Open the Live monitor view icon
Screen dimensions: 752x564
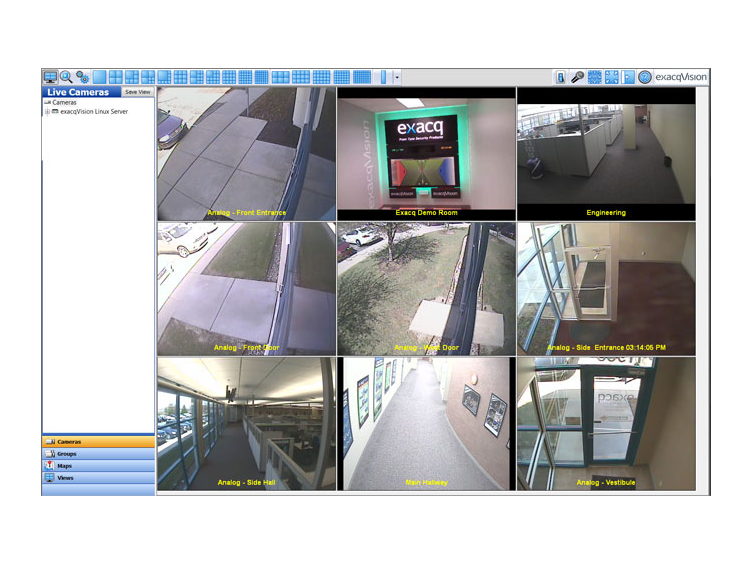coord(50,77)
